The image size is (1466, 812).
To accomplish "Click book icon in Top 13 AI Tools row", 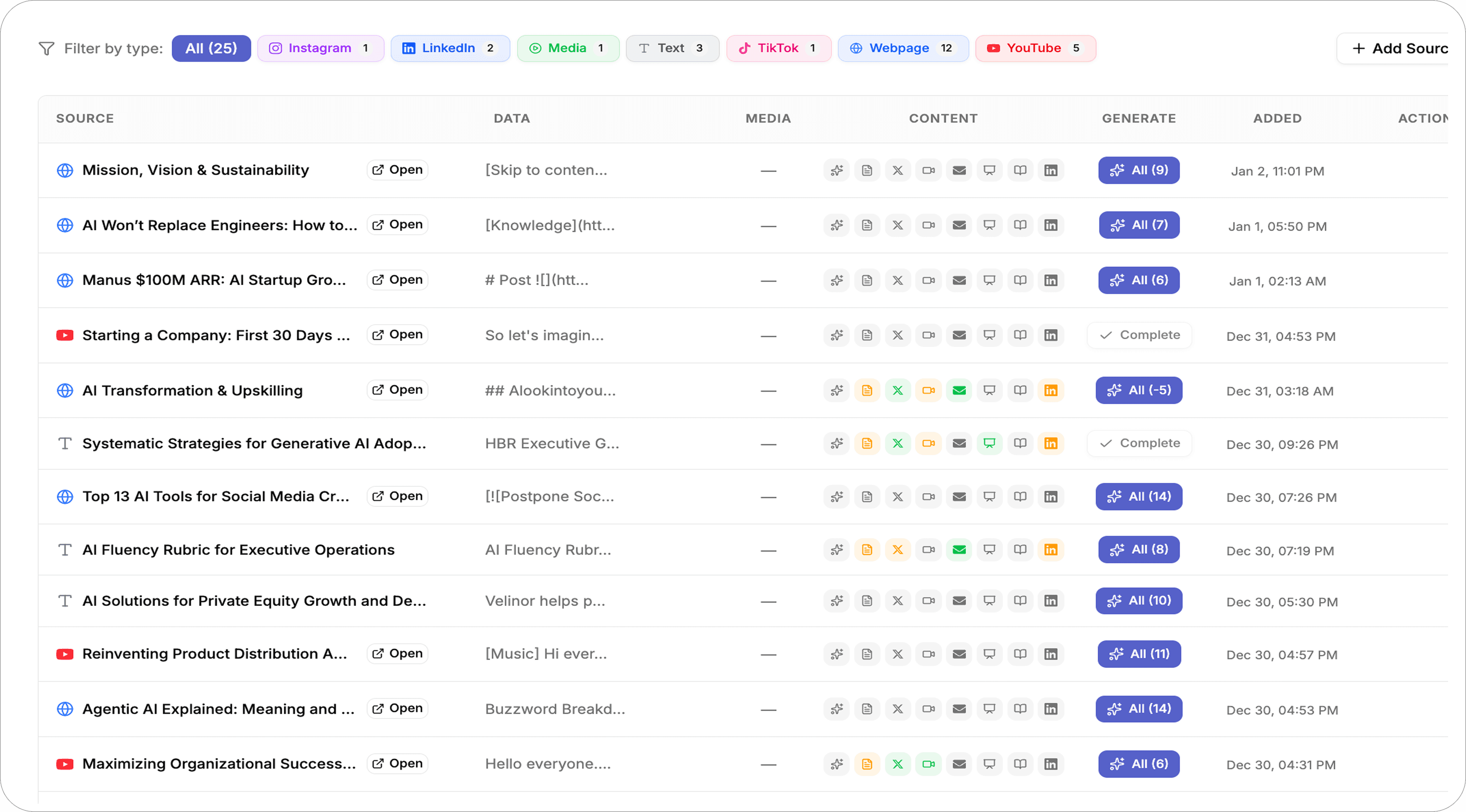I will (1020, 497).
